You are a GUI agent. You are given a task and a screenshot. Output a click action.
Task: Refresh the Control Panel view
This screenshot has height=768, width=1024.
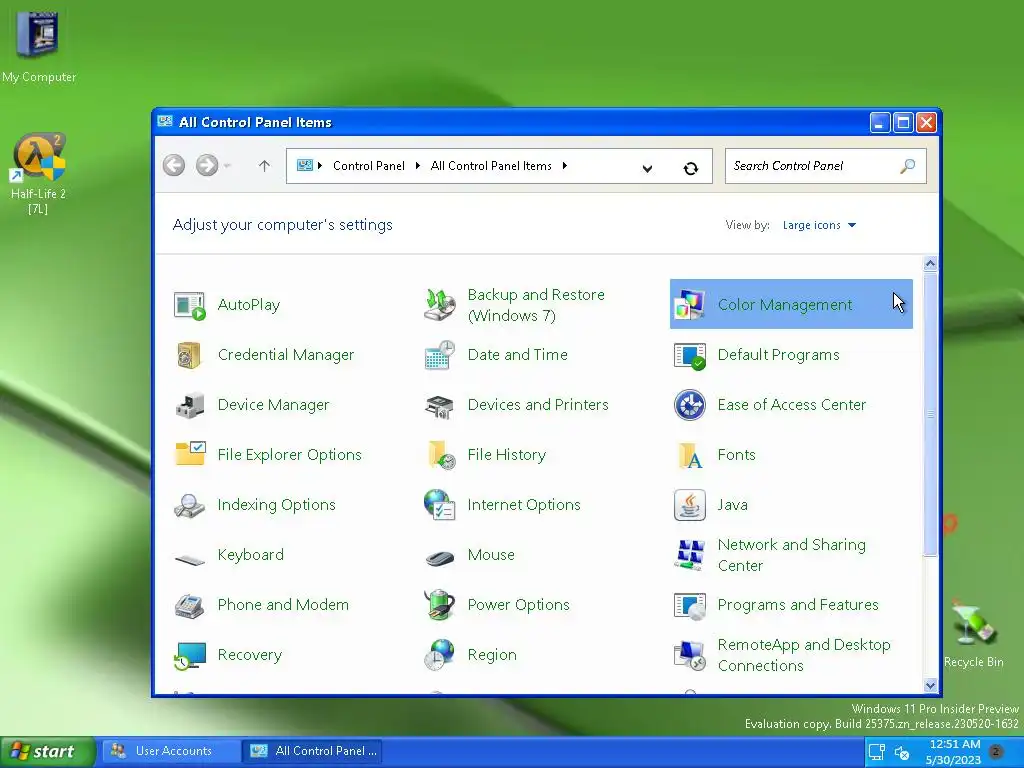pyautogui.click(x=690, y=168)
